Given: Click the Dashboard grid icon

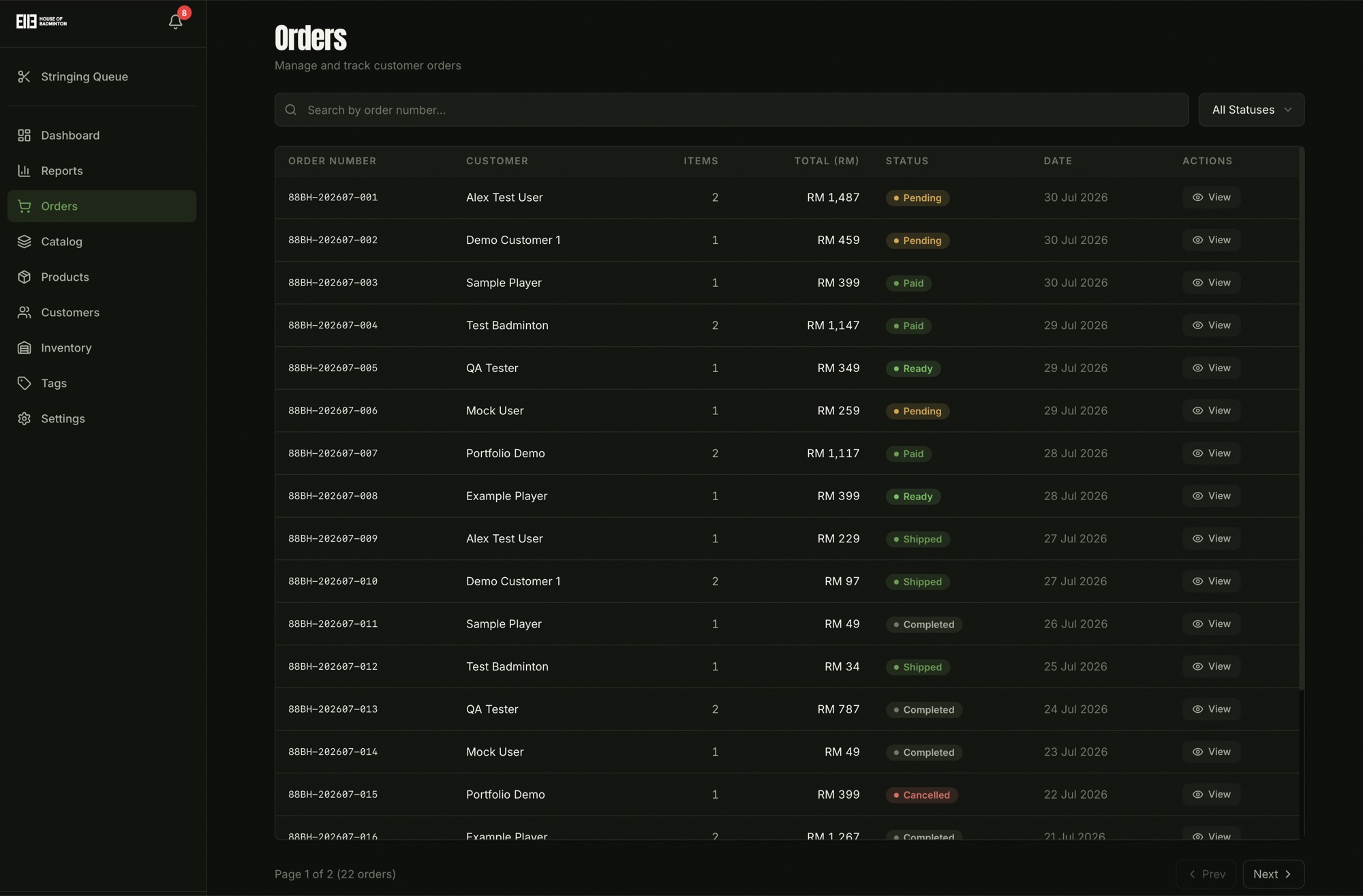Looking at the screenshot, I should coord(25,135).
